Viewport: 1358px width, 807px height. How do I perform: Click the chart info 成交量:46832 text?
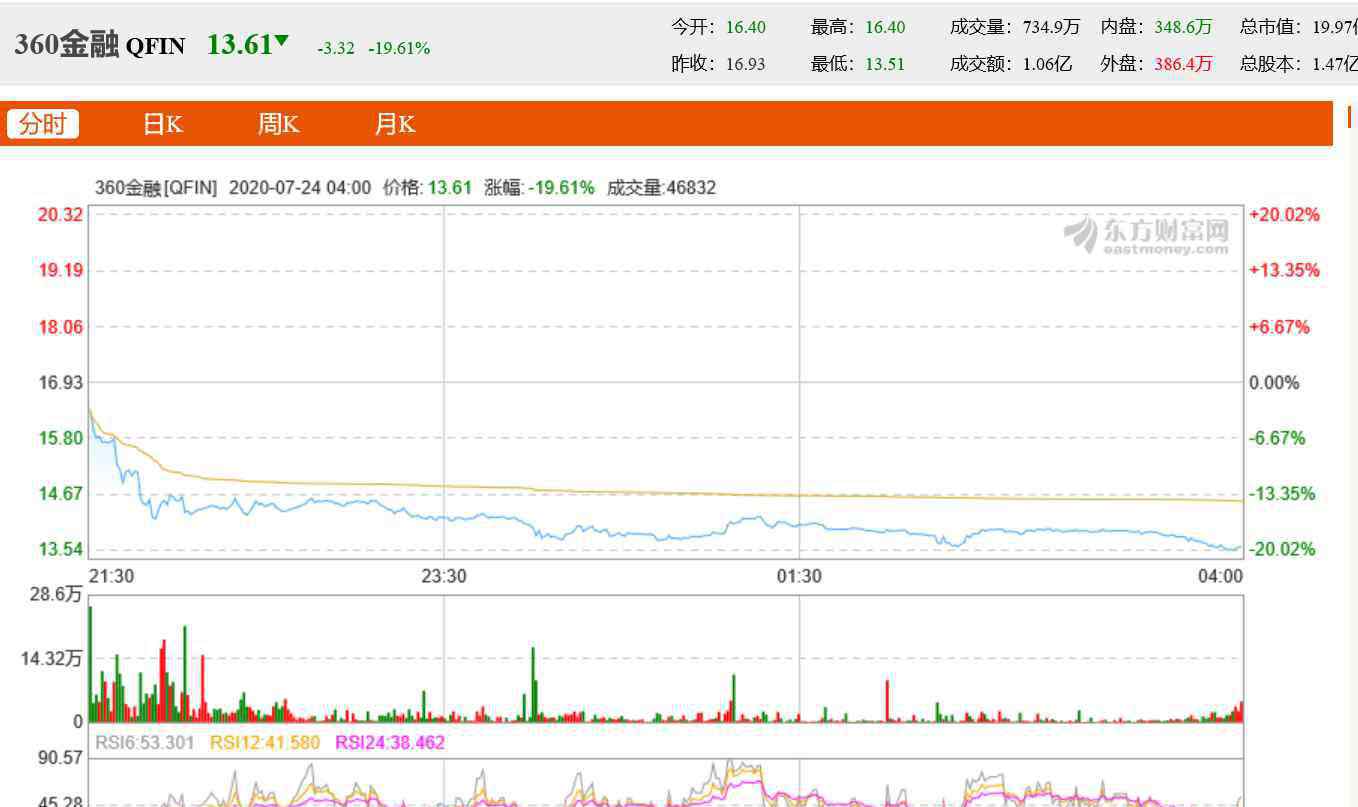click(x=661, y=187)
